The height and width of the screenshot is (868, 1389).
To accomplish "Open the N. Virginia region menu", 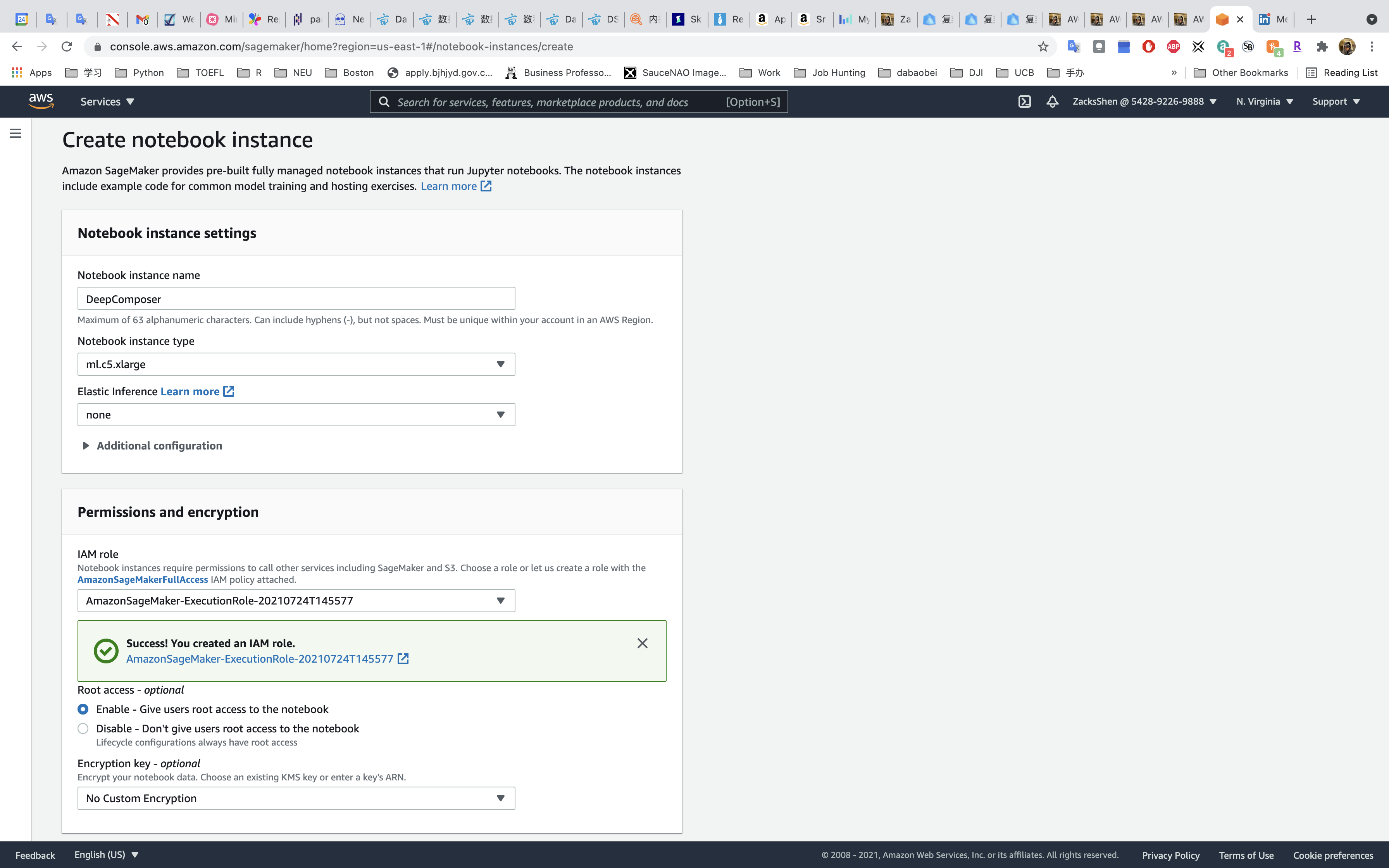I will (x=1265, y=102).
